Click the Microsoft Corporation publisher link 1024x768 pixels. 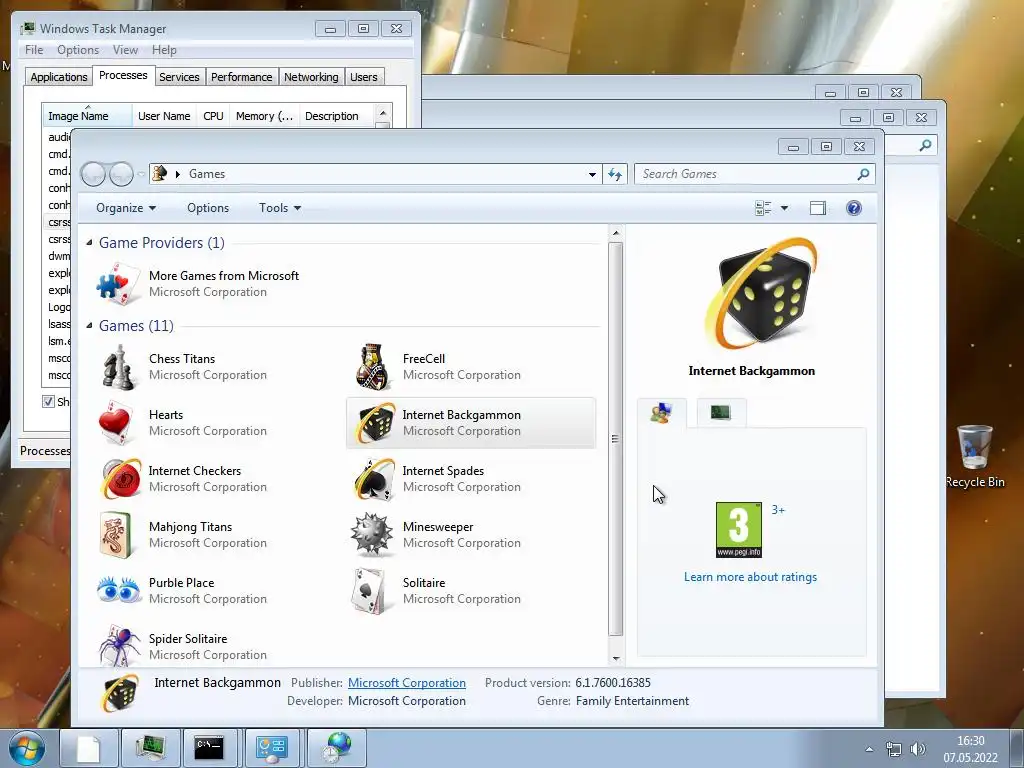coord(406,683)
